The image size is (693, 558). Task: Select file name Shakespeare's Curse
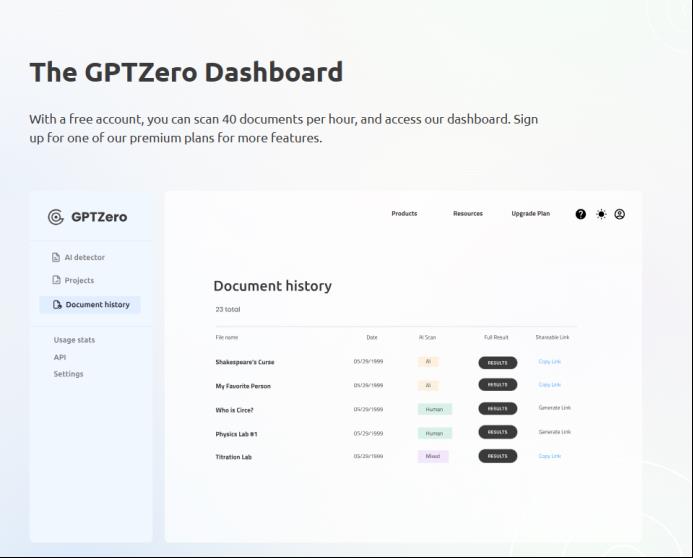pyautogui.click(x=245, y=362)
